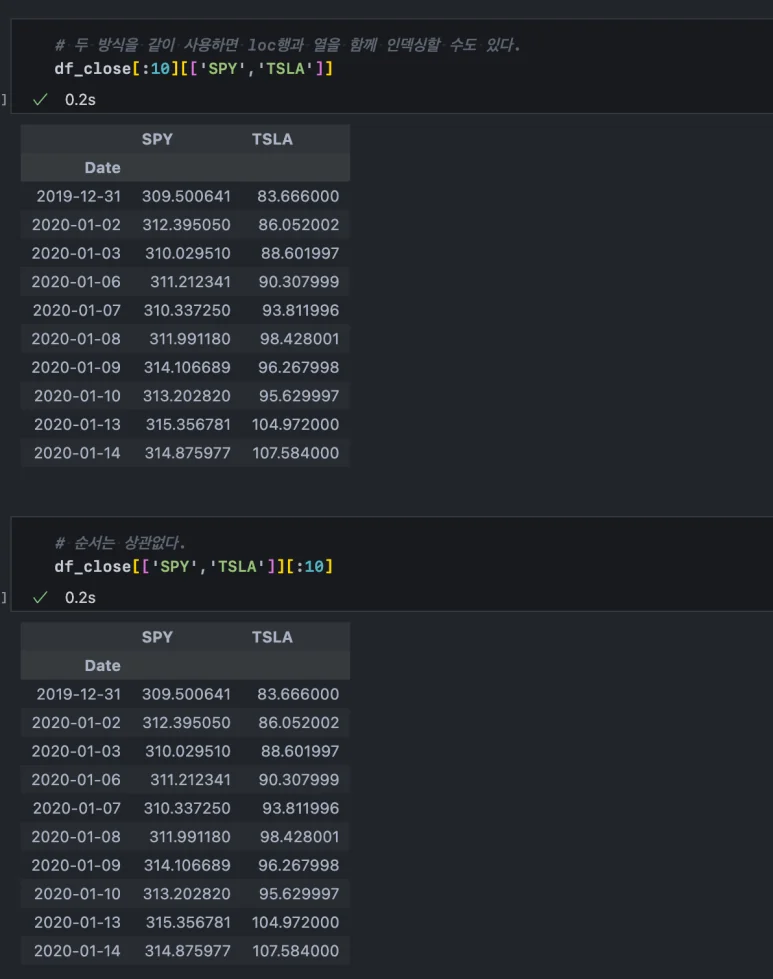Click the Date index header in the second table
The width and height of the screenshot is (773, 979).
coord(102,666)
